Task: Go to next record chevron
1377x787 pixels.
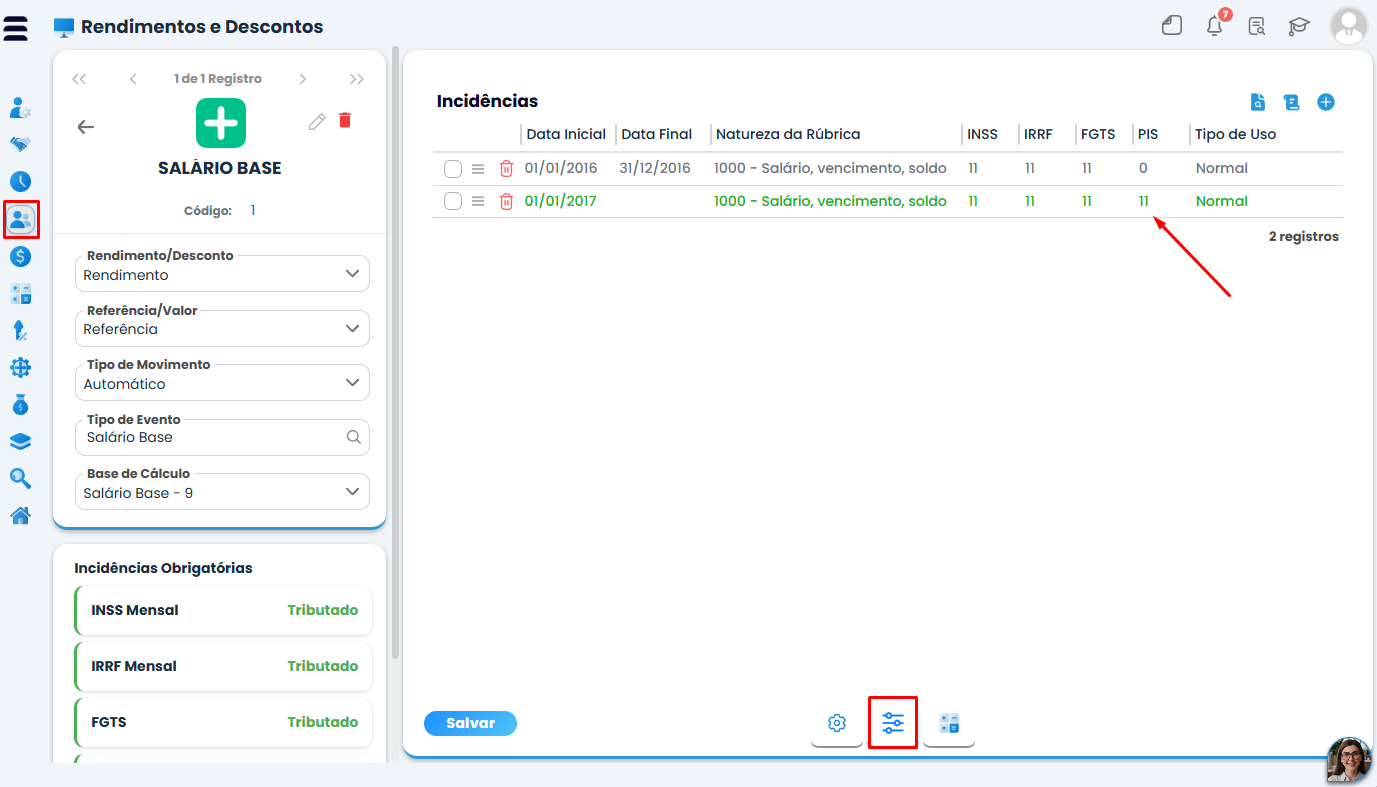Action: (303, 79)
